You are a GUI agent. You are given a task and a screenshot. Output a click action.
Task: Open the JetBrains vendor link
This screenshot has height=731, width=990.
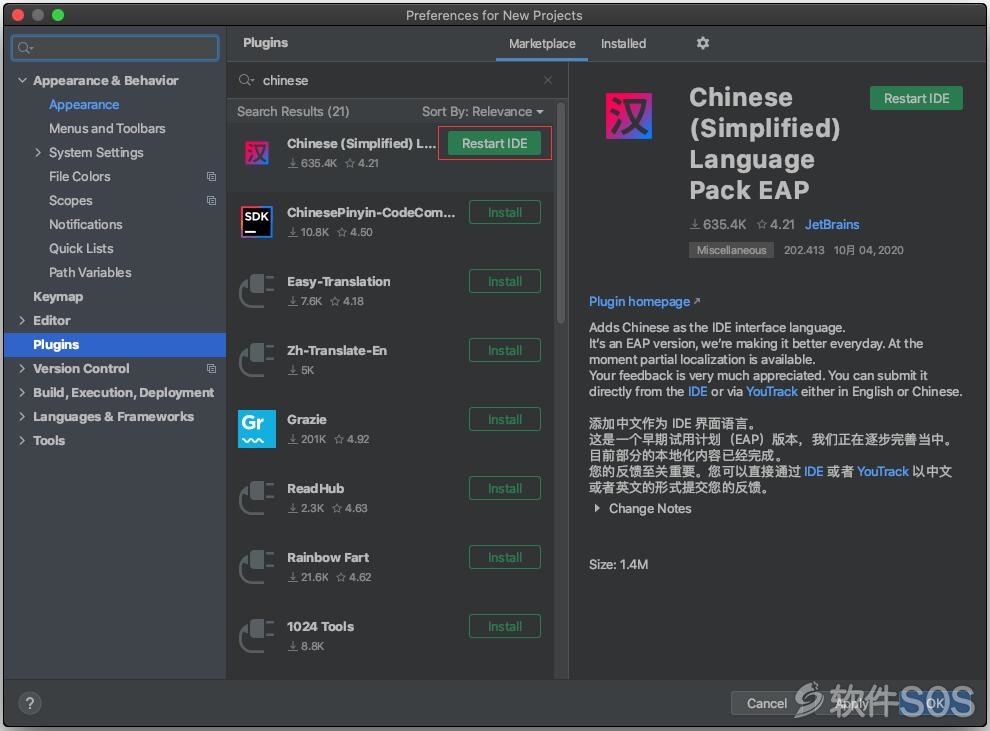[832, 224]
